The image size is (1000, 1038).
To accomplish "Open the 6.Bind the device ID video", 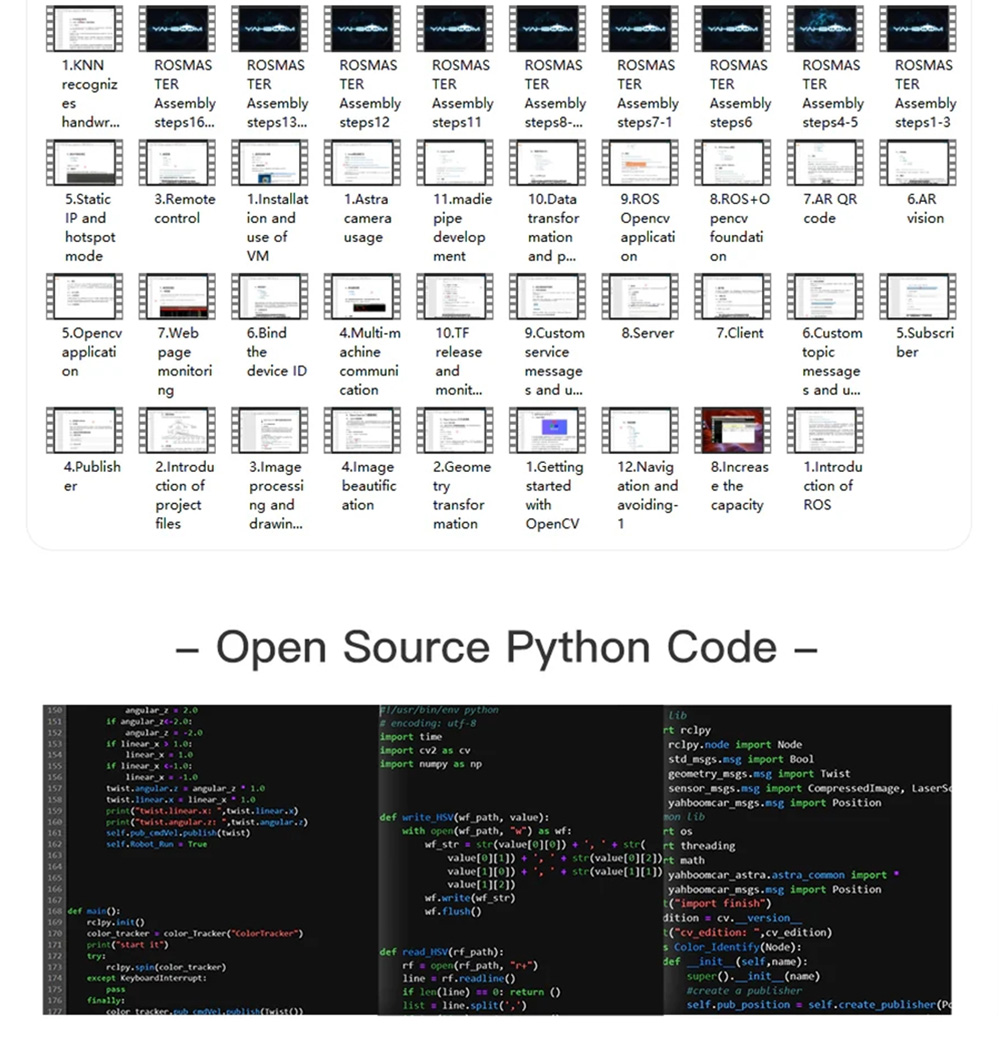I will pos(269,297).
